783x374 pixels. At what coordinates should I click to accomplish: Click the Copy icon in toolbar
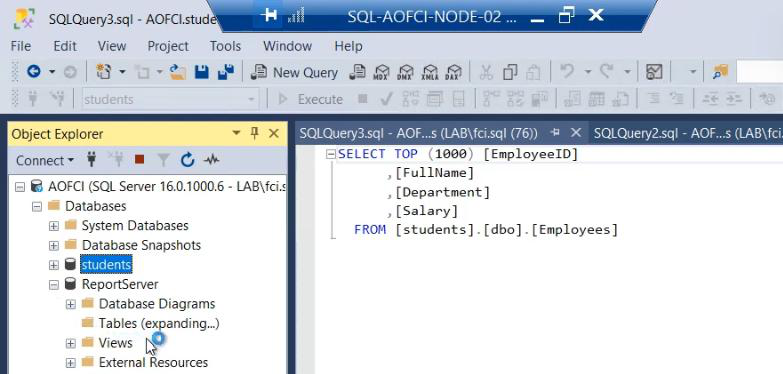[x=510, y=72]
